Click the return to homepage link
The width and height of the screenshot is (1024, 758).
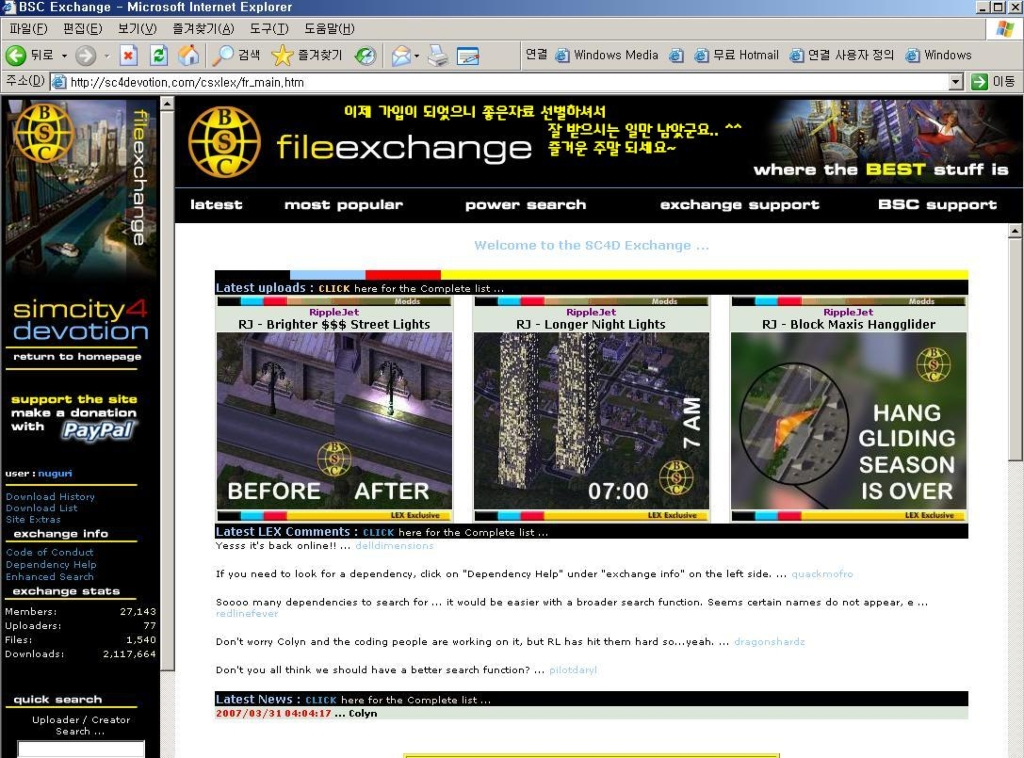[77, 356]
